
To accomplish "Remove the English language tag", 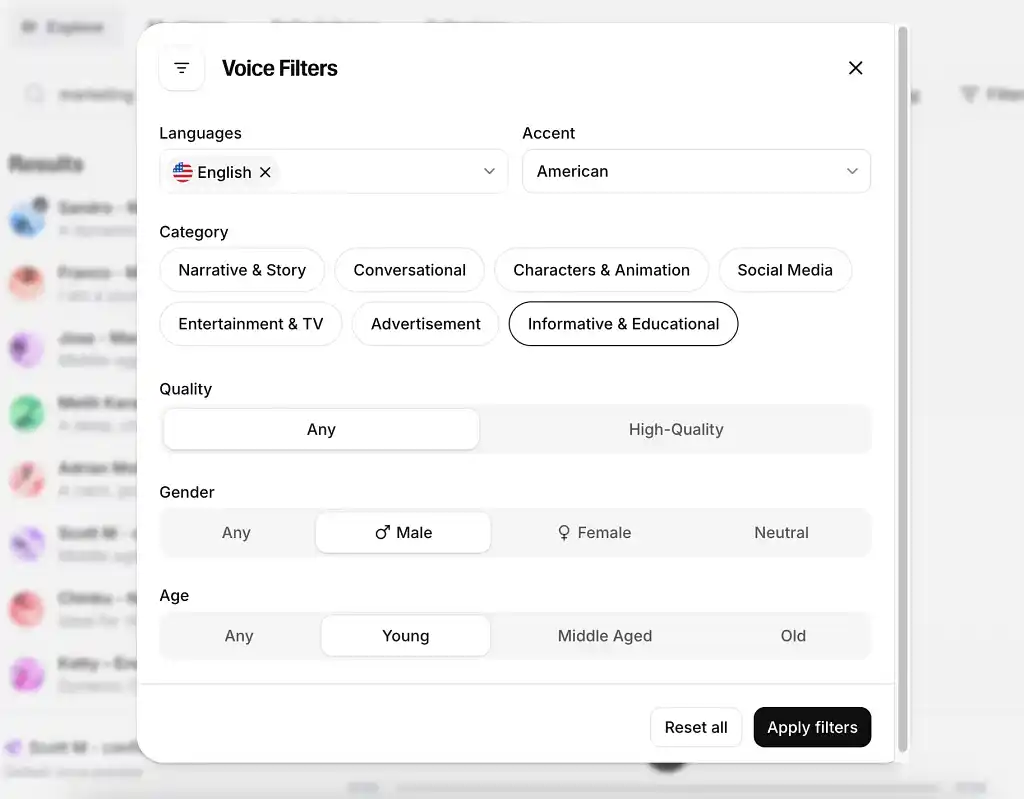I will [265, 172].
